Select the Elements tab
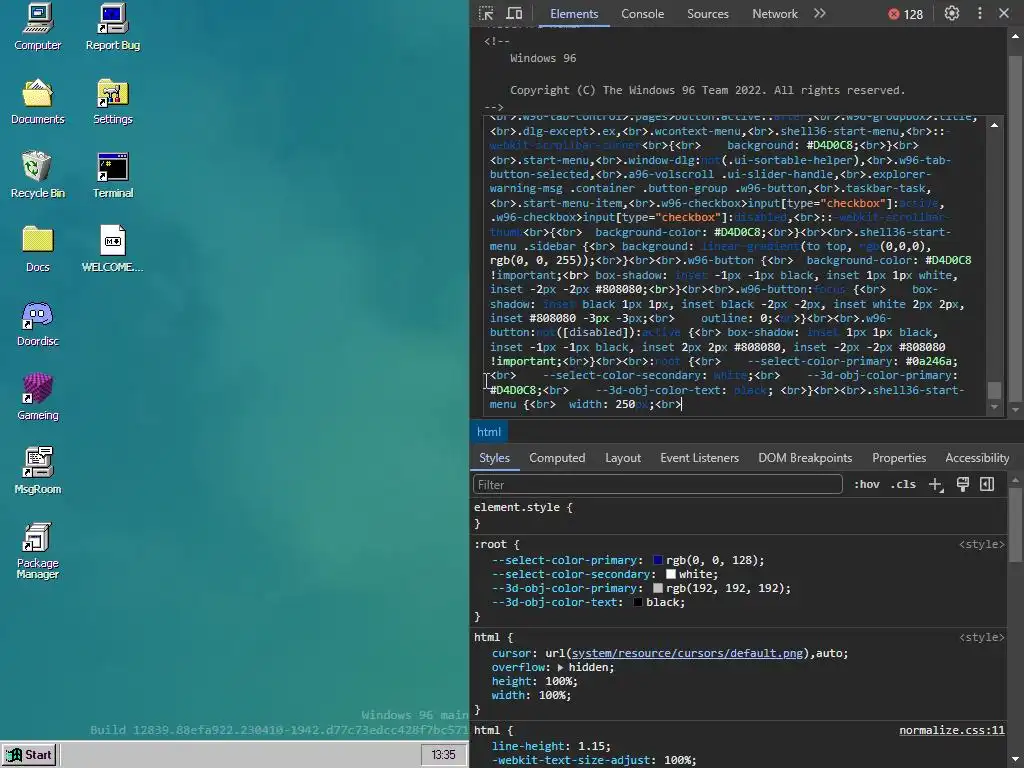Image resolution: width=1024 pixels, height=768 pixels. (x=573, y=14)
